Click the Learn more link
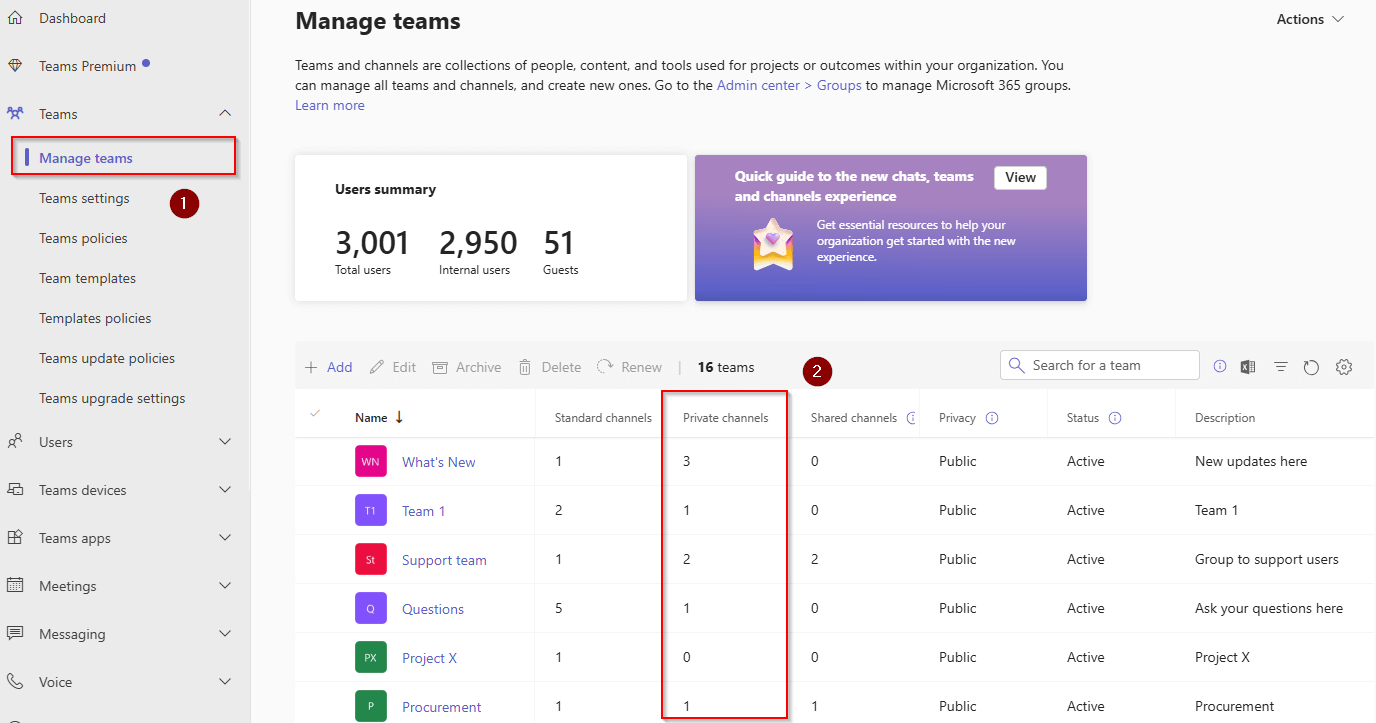The image size is (1376, 723). click(x=329, y=104)
